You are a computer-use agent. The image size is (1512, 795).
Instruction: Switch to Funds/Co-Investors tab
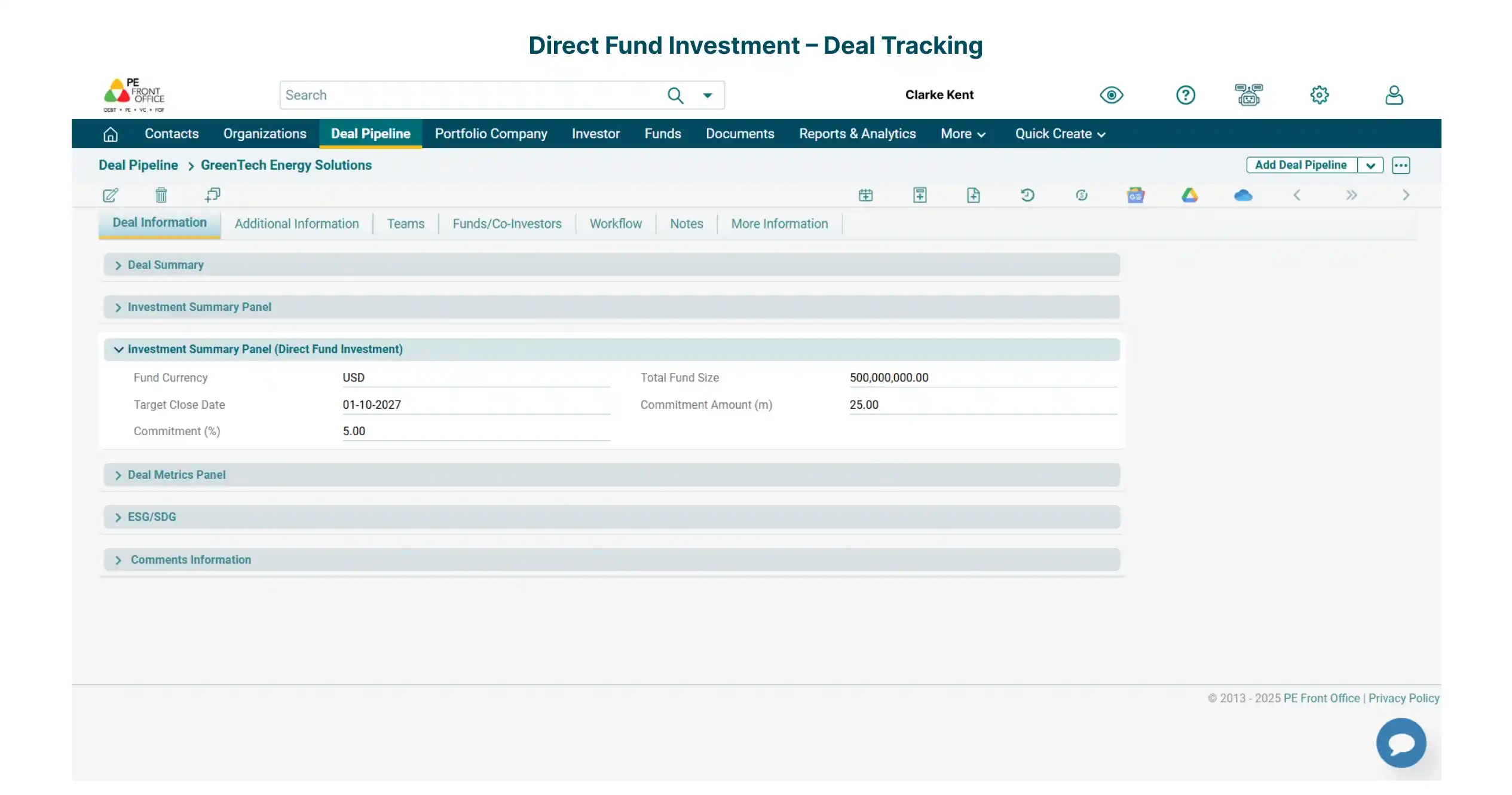coord(507,224)
